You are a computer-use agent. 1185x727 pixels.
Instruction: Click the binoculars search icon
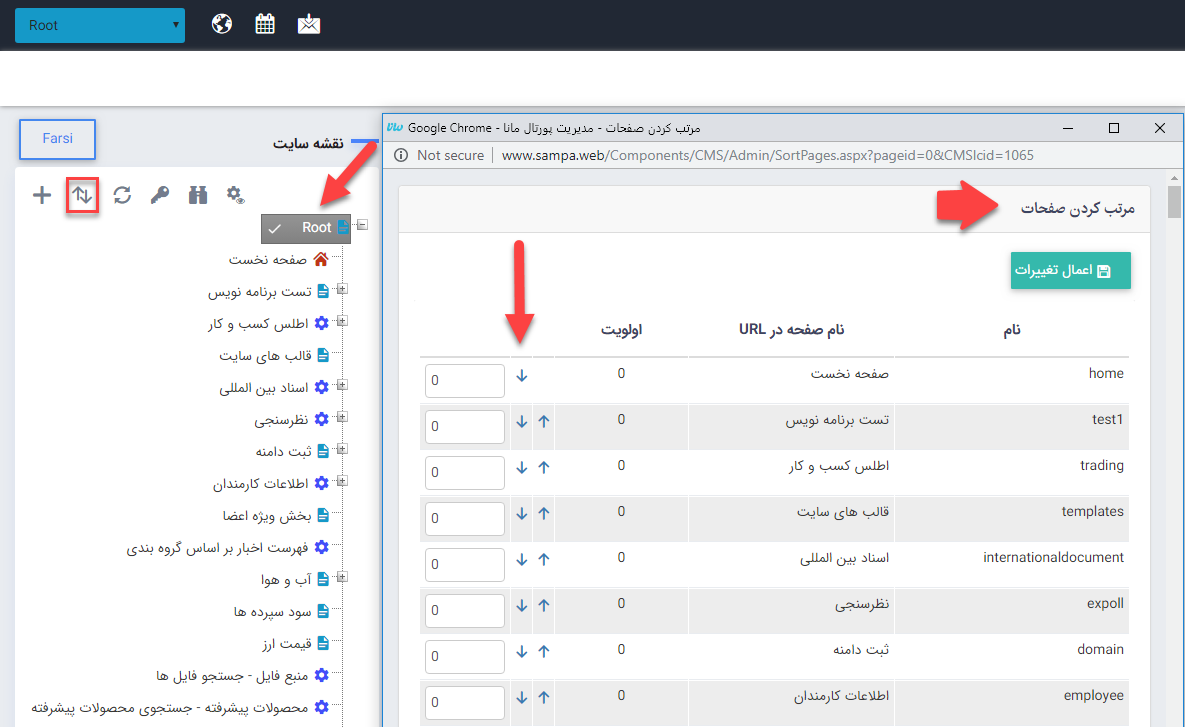[x=198, y=195]
